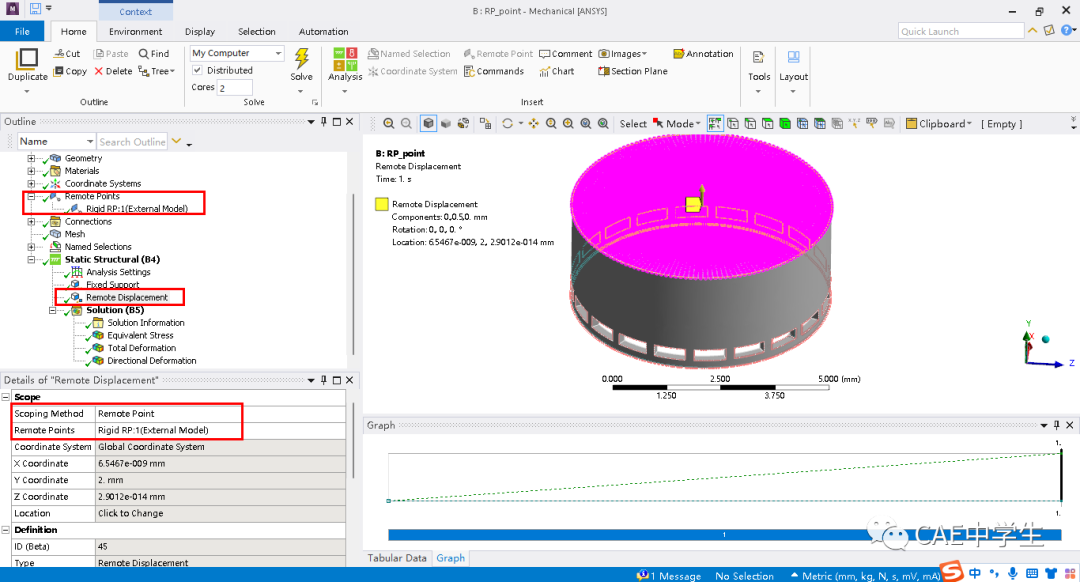Expand the Geometry tree node

[31, 158]
